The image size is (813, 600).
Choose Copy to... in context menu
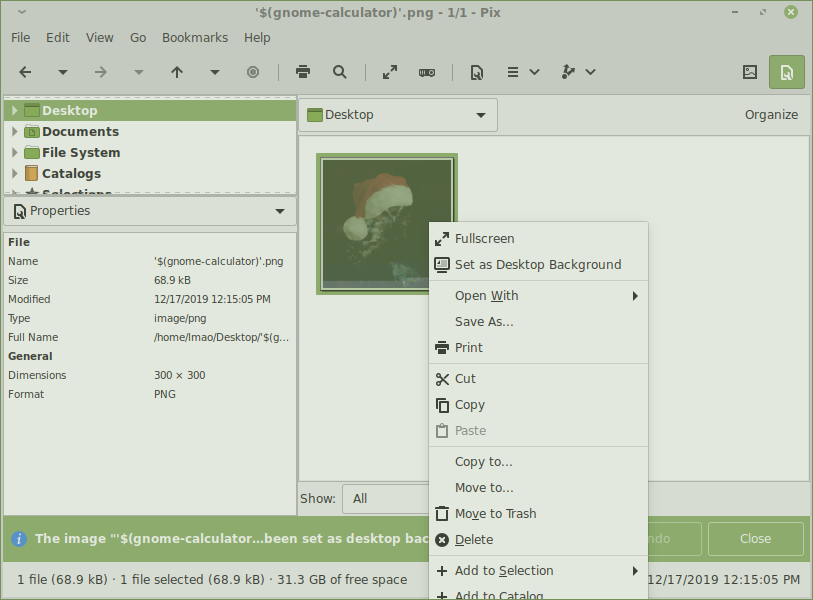click(539, 462)
